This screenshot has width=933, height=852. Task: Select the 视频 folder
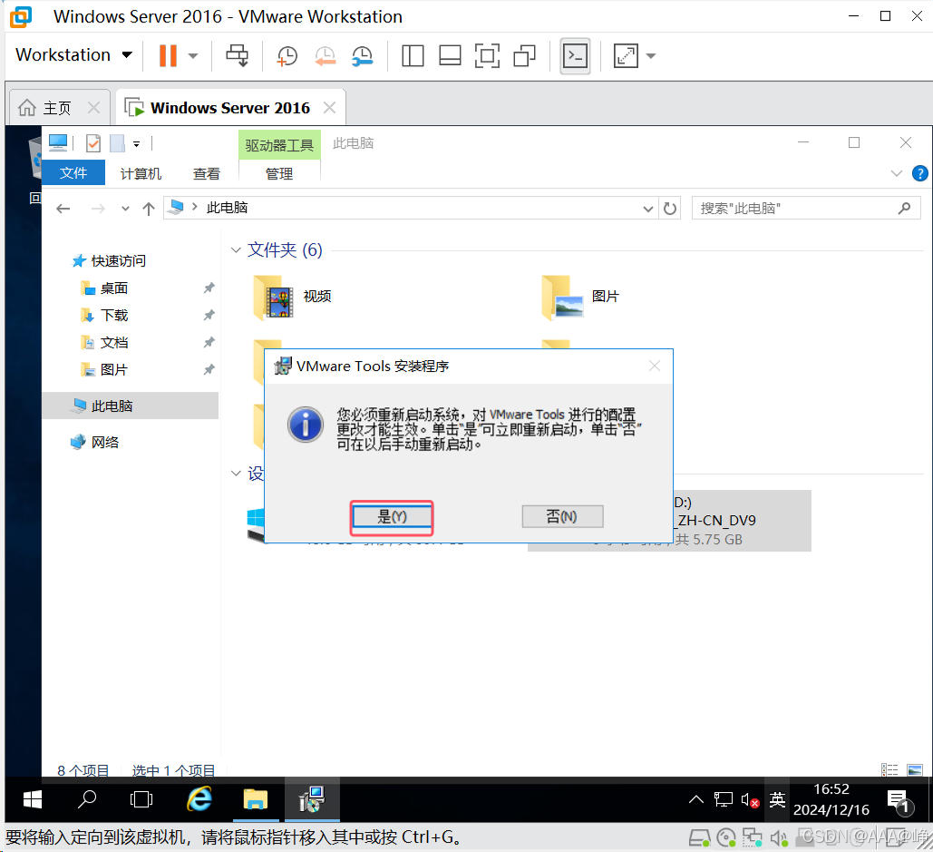[x=292, y=297]
